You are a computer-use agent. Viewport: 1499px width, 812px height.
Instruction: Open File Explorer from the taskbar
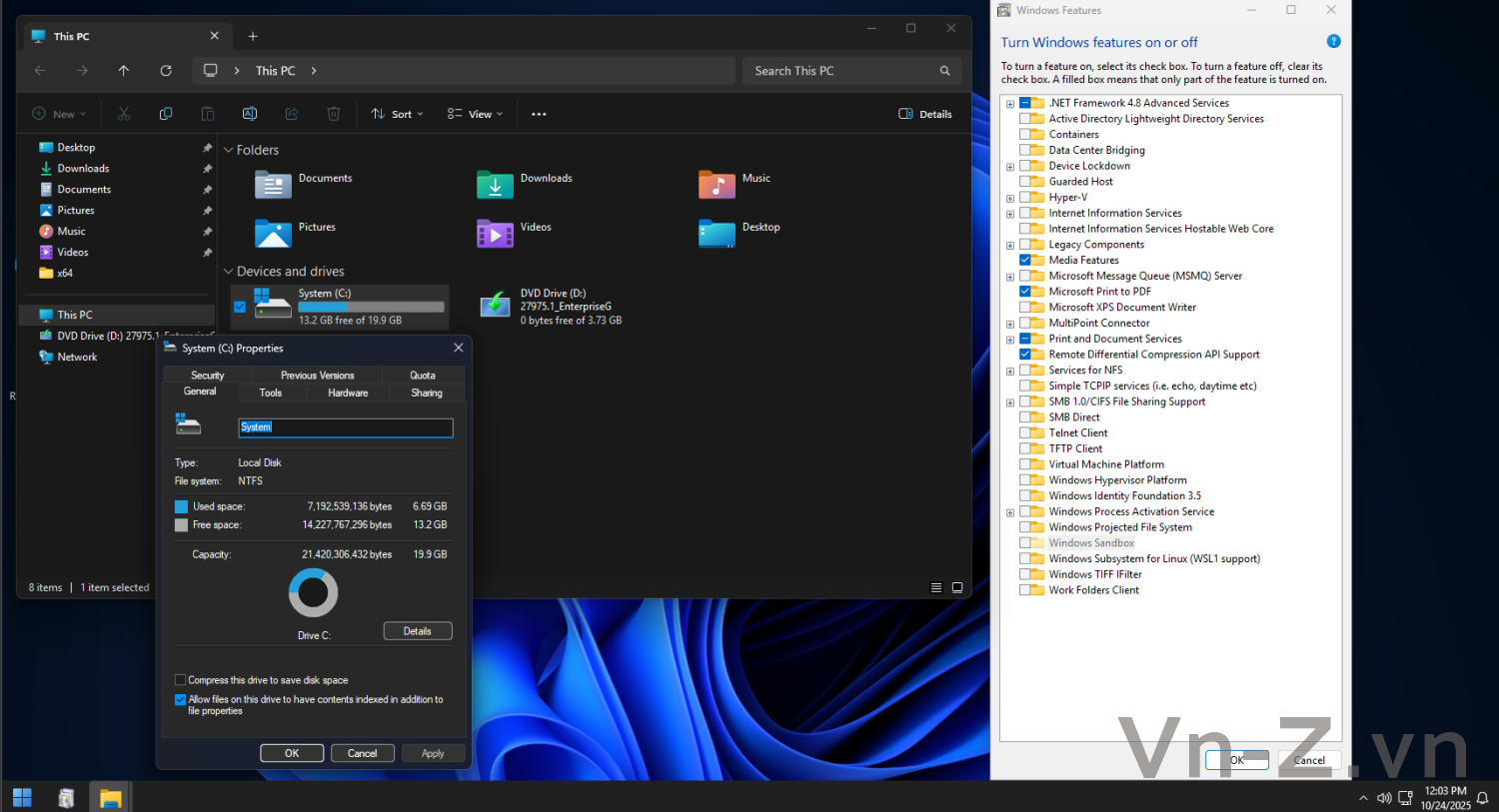110,798
